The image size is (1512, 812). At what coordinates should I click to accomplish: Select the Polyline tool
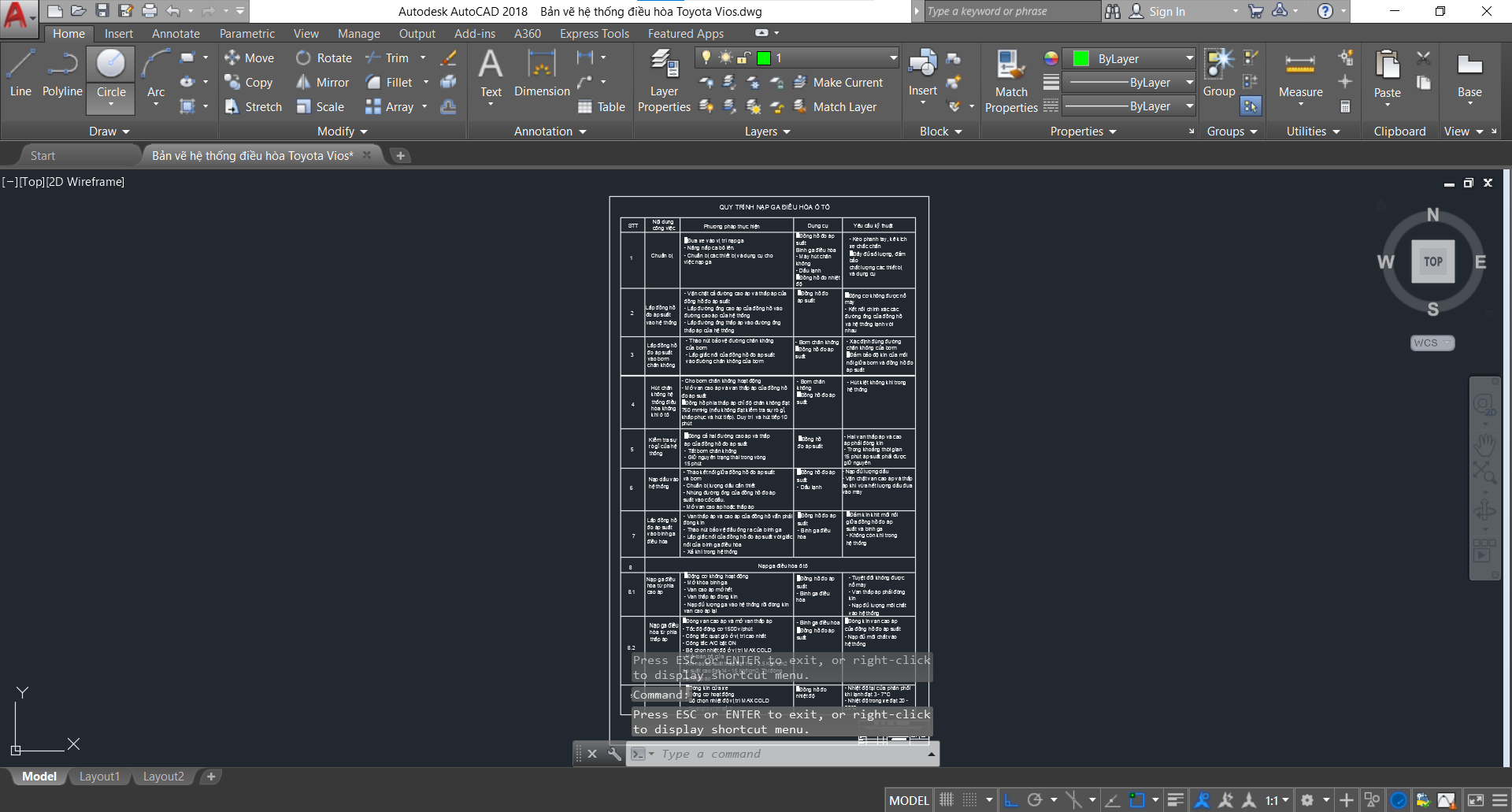point(62,73)
